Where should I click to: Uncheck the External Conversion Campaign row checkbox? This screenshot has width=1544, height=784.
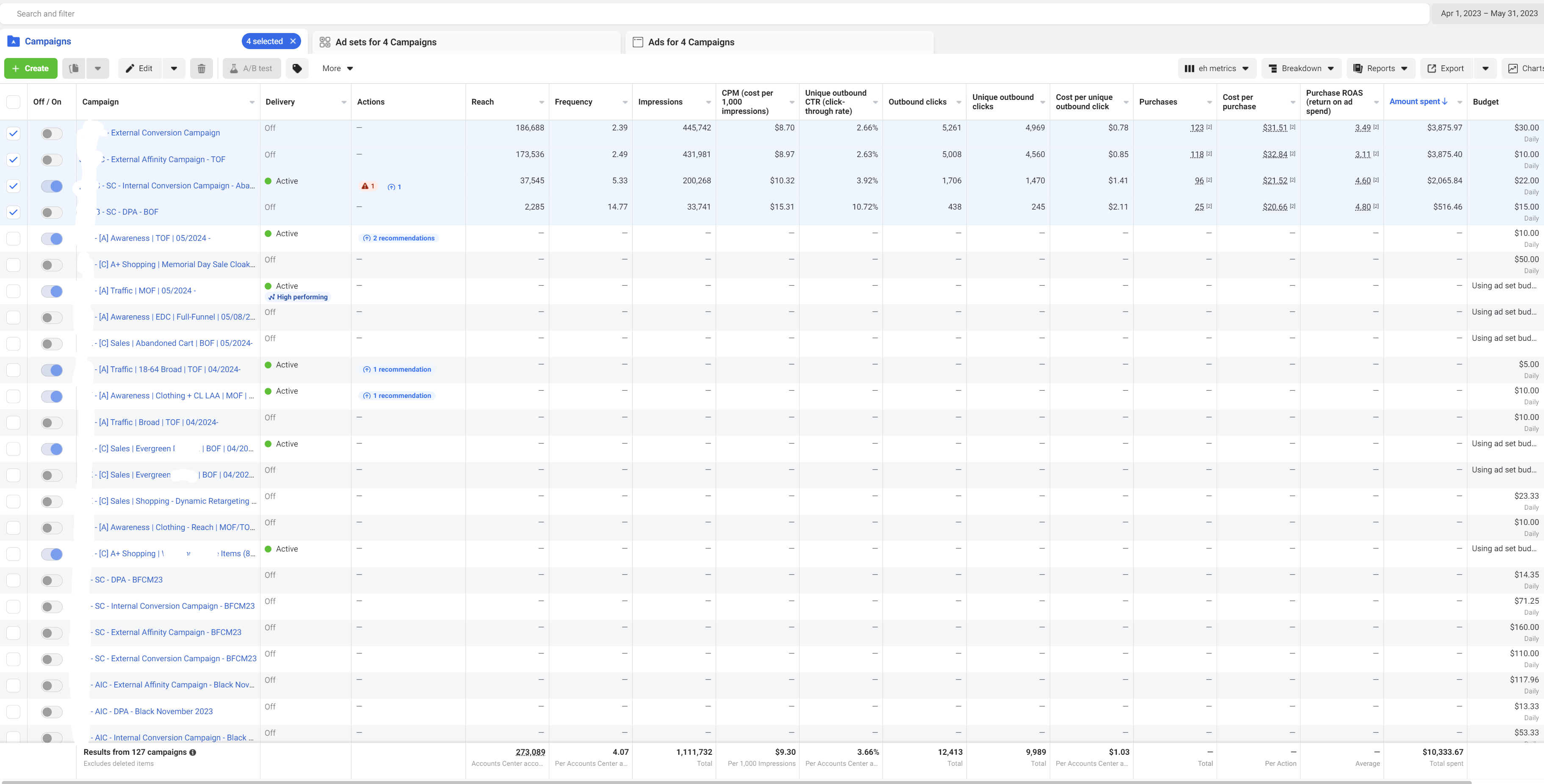[13, 134]
